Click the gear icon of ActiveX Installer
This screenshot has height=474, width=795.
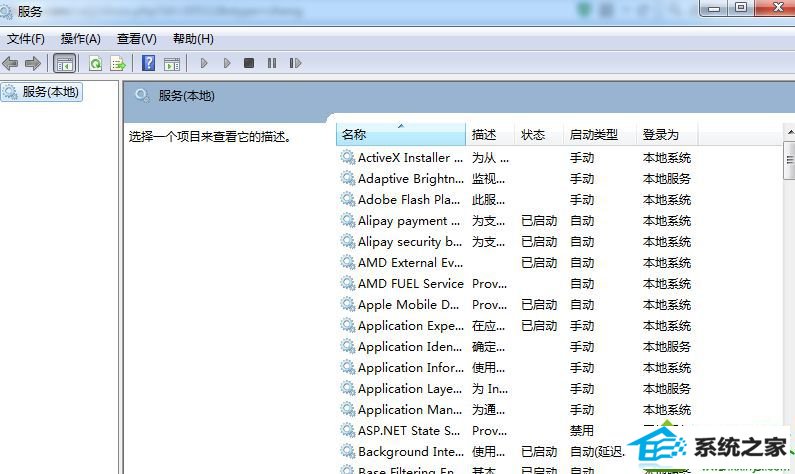(347, 157)
